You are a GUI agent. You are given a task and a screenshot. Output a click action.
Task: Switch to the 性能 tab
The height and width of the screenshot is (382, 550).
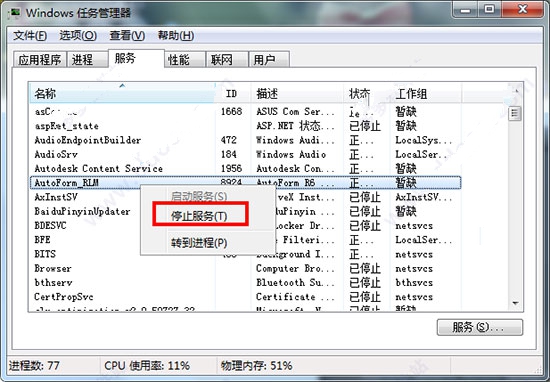(185, 60)
